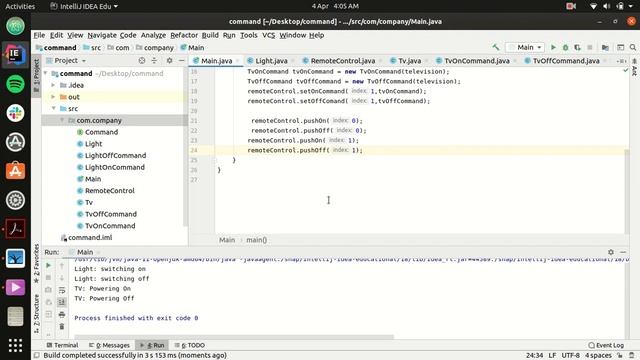Viewport: 640px width, 360px height.
Task: Start debugging with the bug icon
Action: click(x=565, y=47)
